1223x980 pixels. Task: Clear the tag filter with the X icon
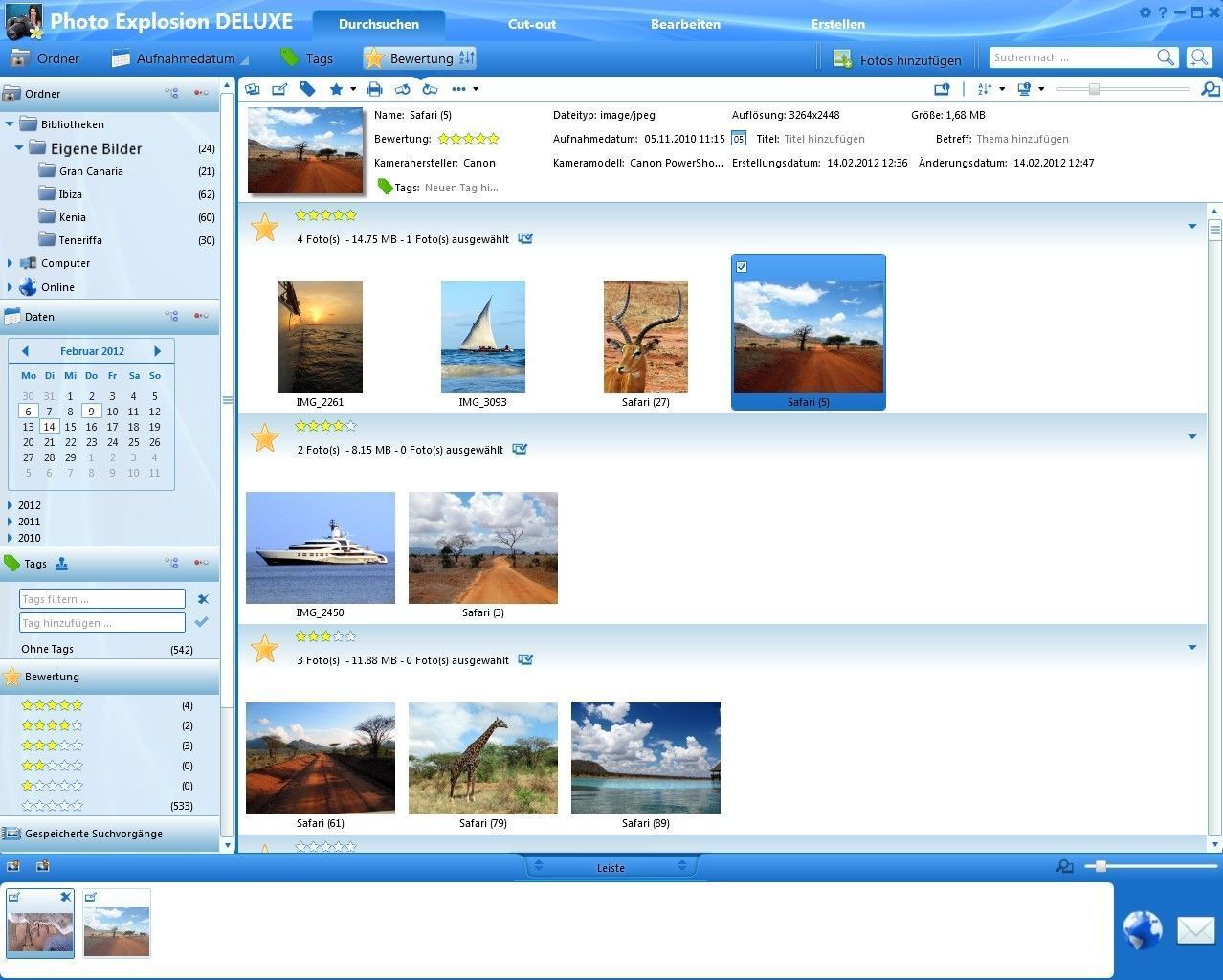[x=203, y=599]
